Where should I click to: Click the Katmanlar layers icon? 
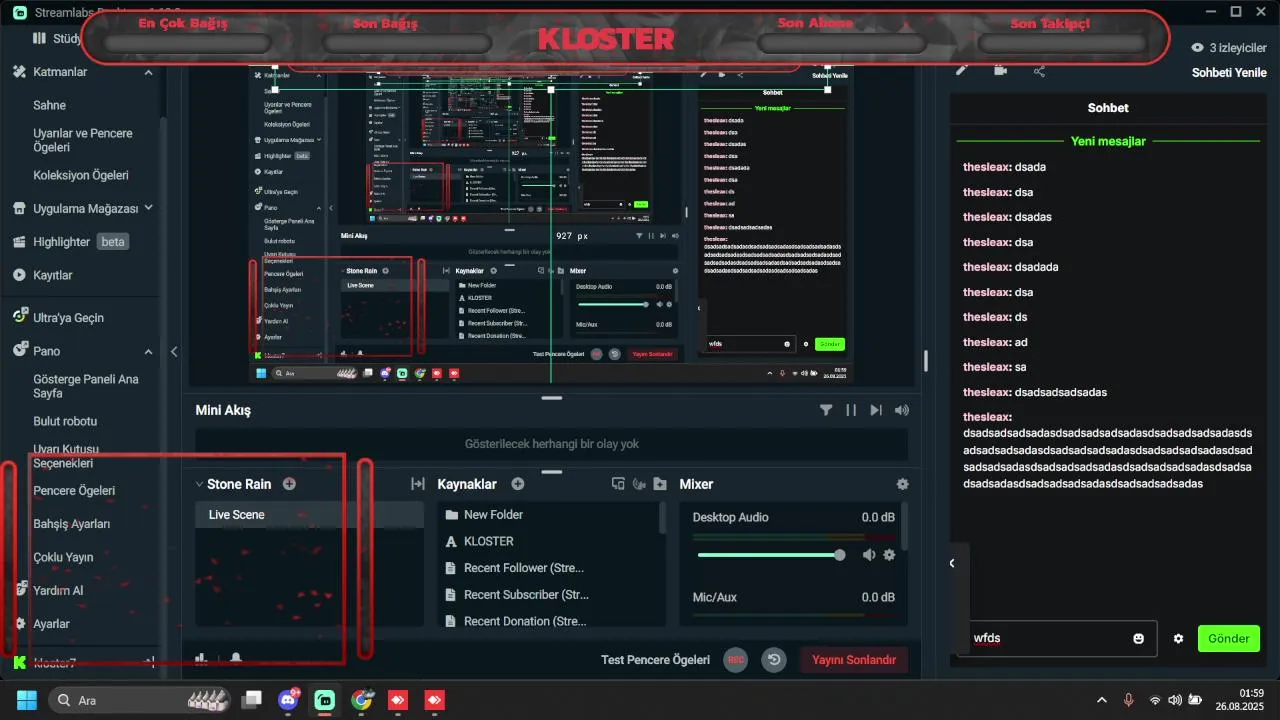(x=20, y=72)
